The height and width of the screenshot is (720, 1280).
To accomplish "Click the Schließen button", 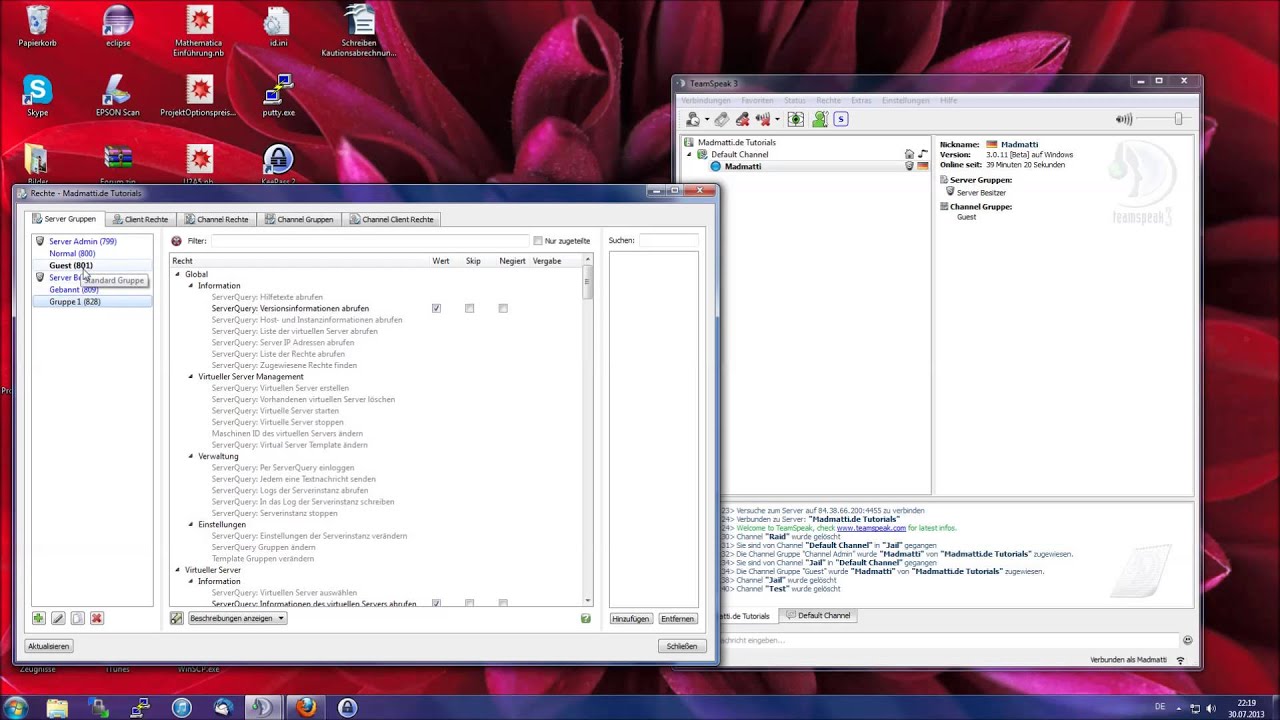I will (682, 646).
